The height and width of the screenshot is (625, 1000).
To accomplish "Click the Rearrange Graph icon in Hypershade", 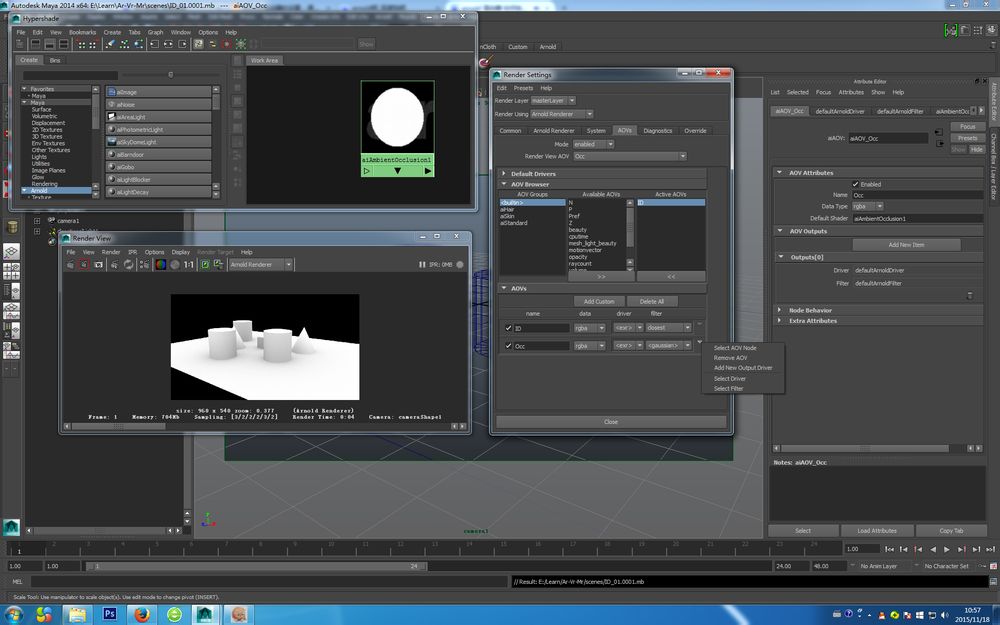I will click(124, 44).
